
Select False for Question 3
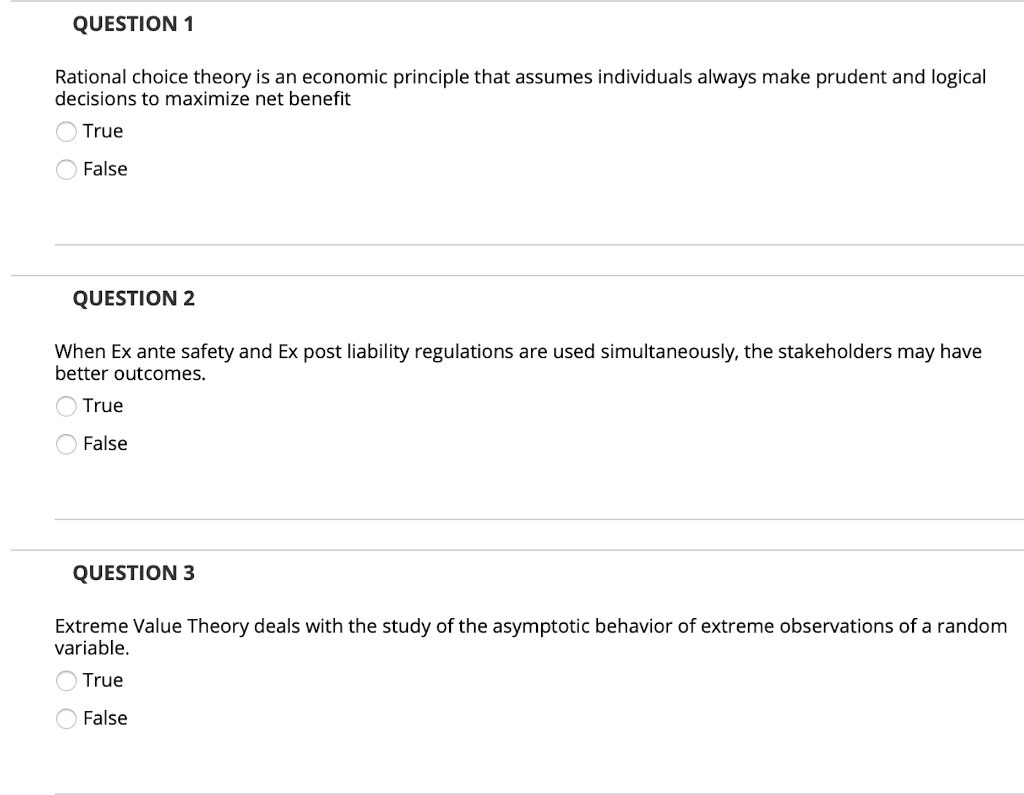click(66, 718)
